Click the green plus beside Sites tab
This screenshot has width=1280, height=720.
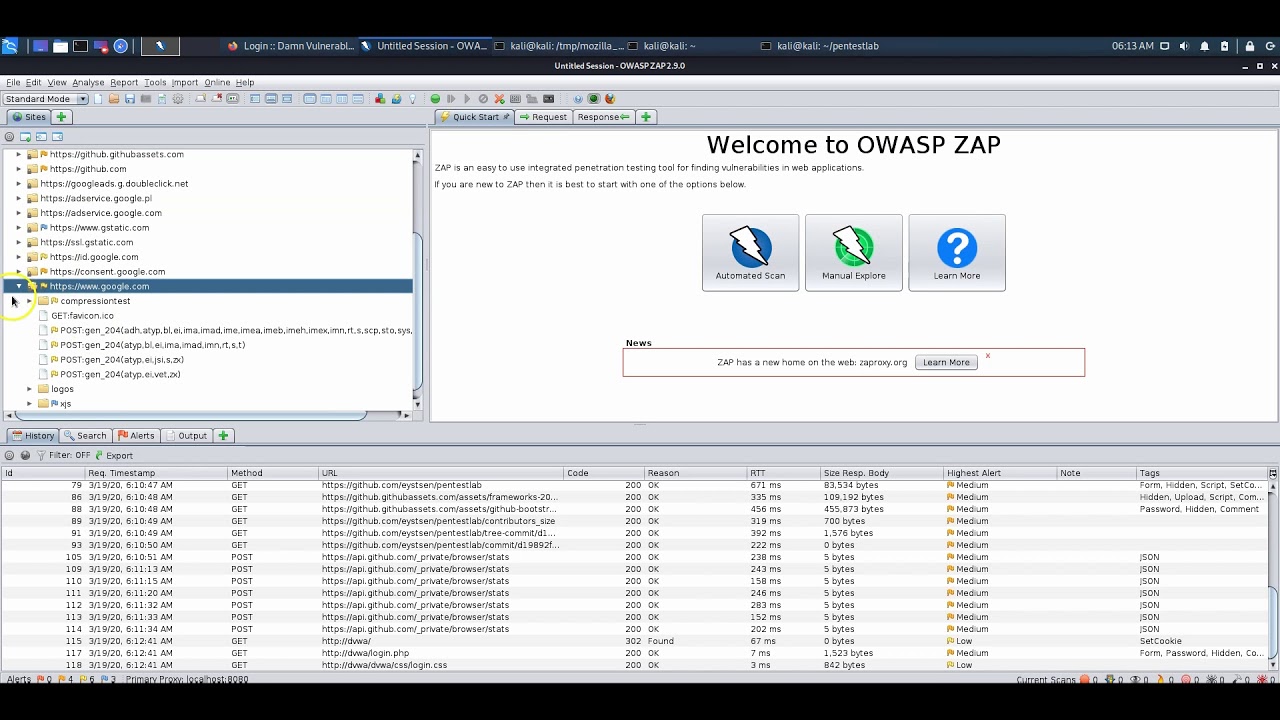pos(61,117)
